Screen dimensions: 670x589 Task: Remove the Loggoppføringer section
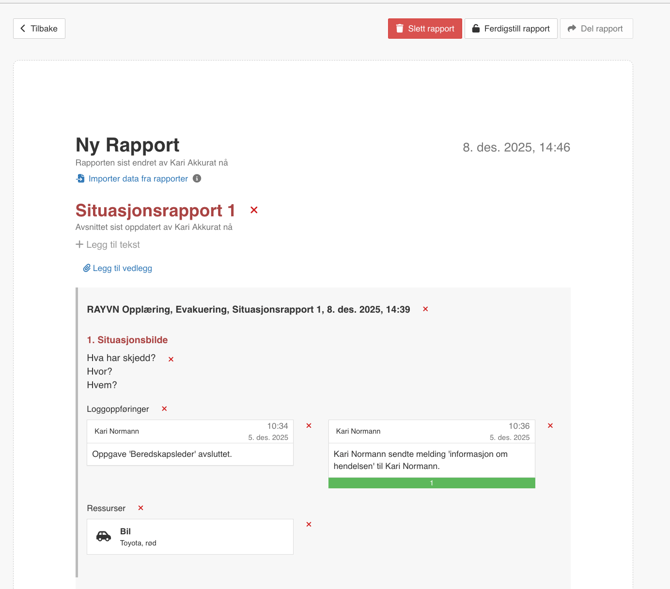coord(164,409)
